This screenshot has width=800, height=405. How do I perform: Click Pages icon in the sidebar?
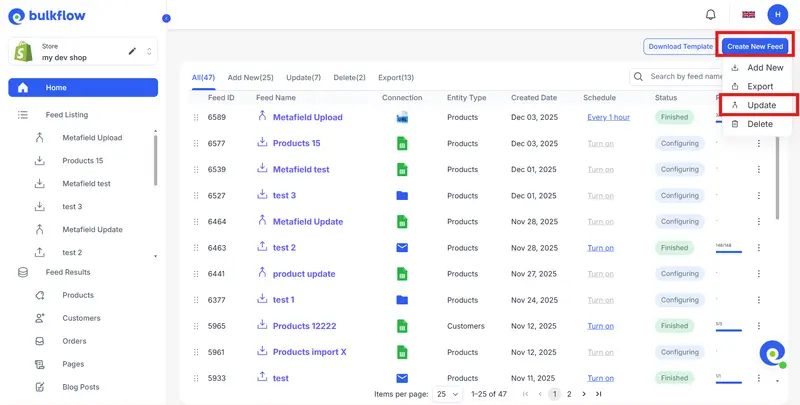(40, 364)
